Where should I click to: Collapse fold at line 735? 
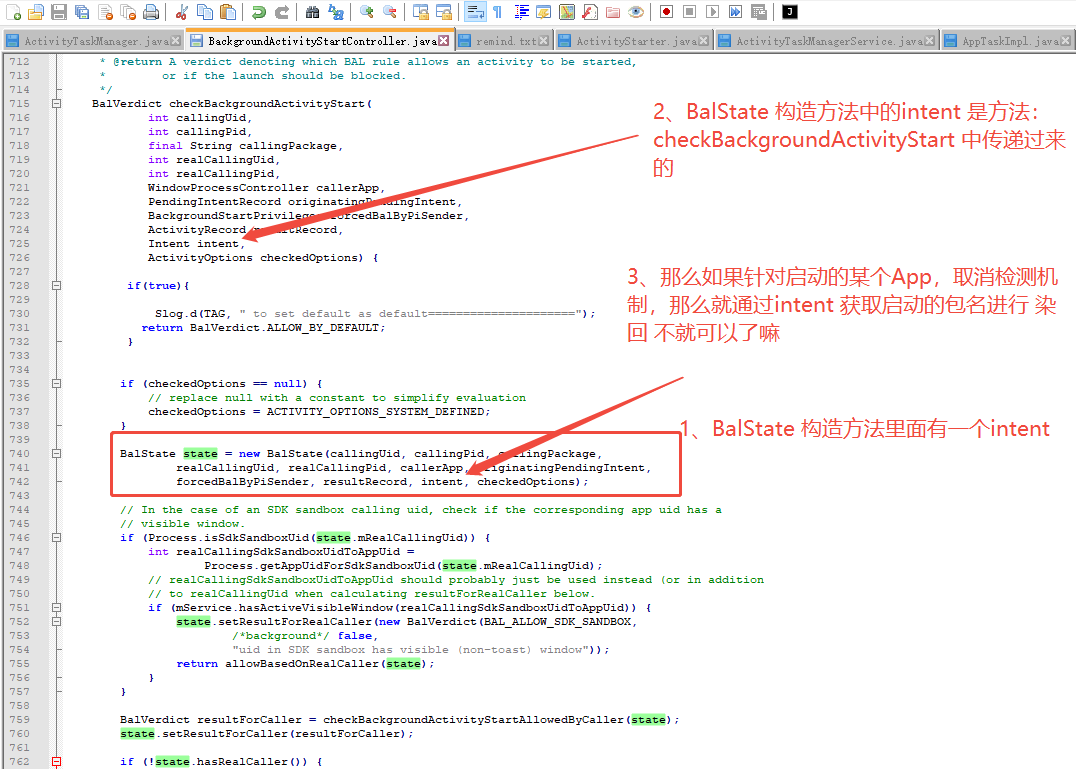[56, 383]
